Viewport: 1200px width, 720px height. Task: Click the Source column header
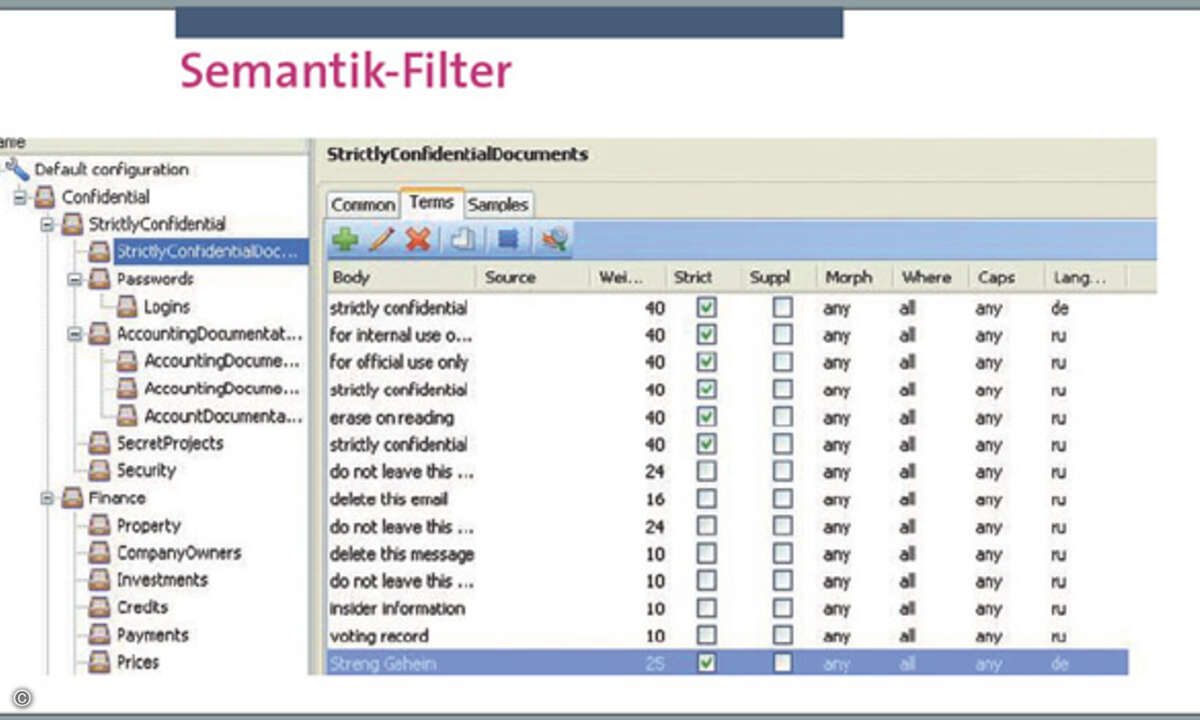coord(532,277)
